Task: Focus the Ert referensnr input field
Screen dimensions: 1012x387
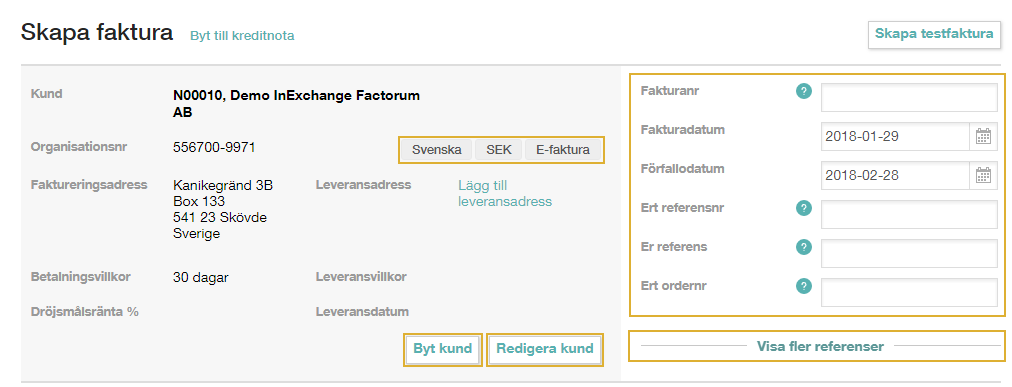Action: tap(909, 214)
